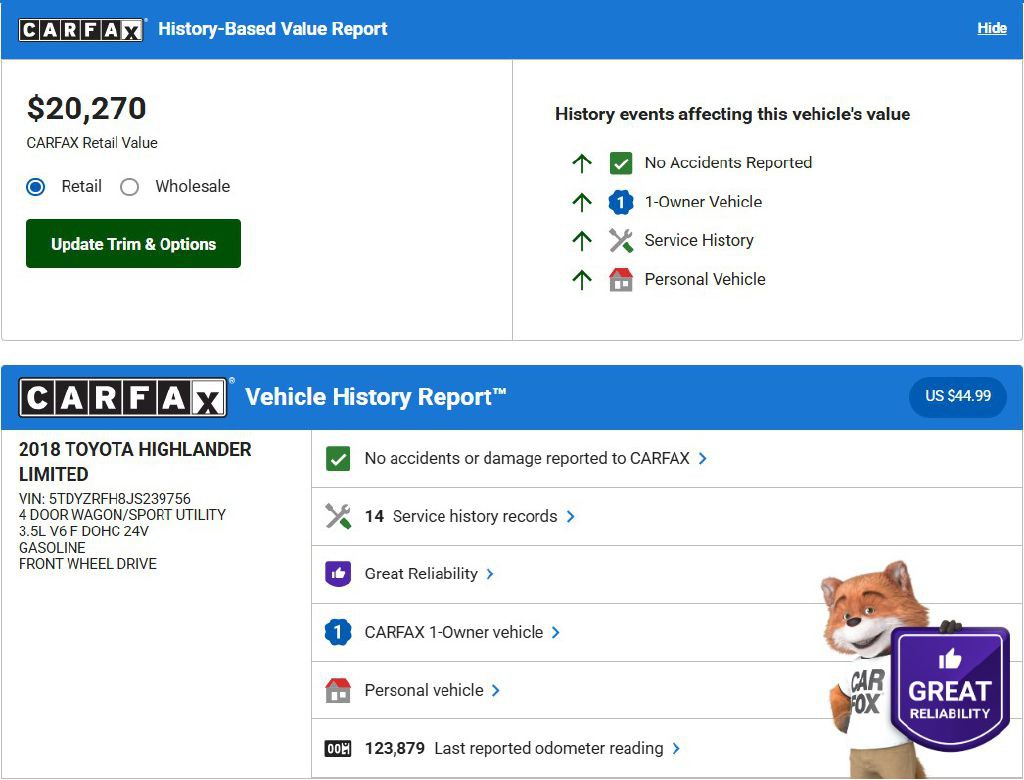Select the Retail radio button
This screenshot has height=780, width=1024.
coord(36,187)
